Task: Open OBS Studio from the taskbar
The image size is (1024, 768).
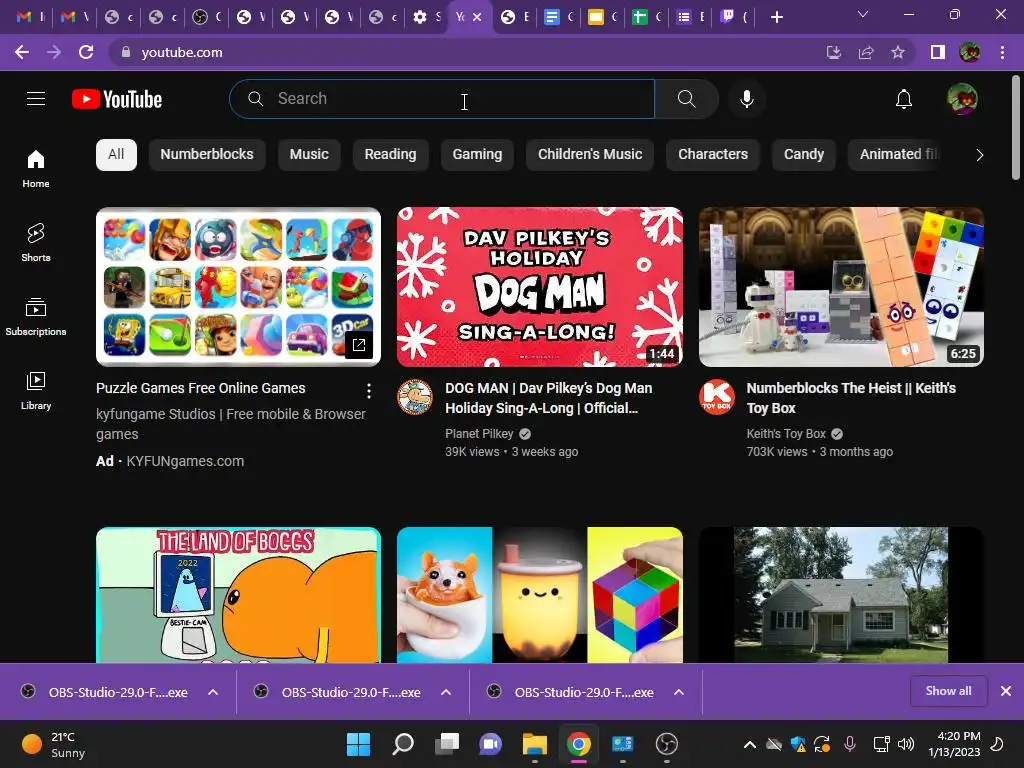Action: click(667, 744)
